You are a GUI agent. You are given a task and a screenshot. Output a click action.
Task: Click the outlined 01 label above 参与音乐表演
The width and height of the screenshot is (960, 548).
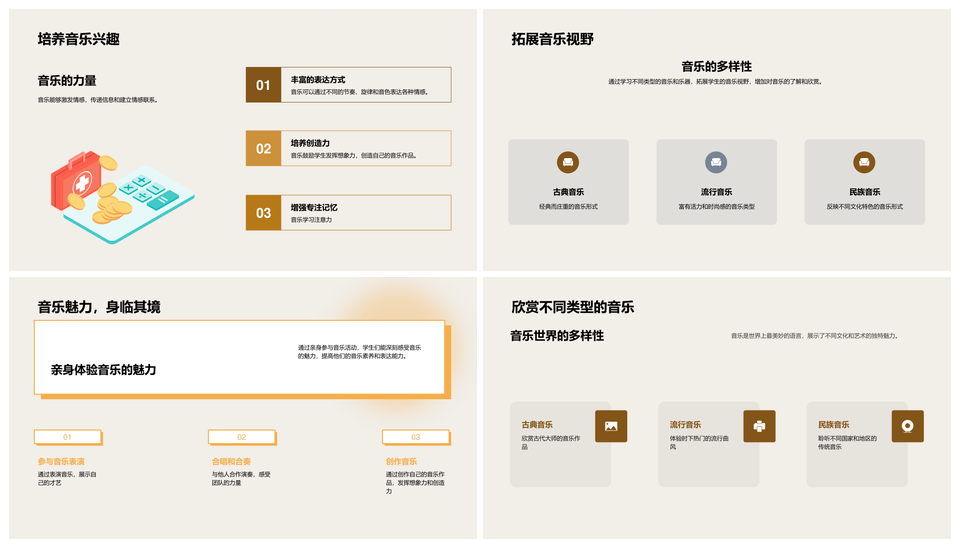[67, 437]
